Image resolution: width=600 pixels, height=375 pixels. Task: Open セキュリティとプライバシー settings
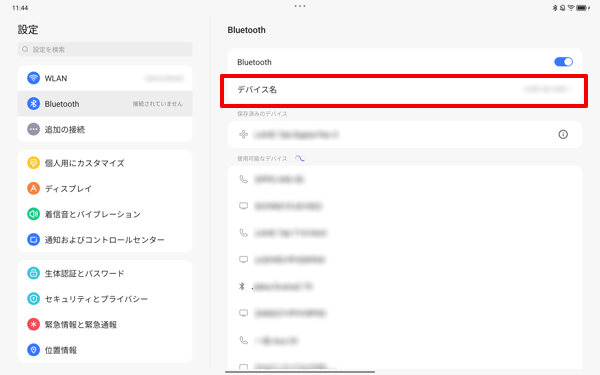point(105,299)
